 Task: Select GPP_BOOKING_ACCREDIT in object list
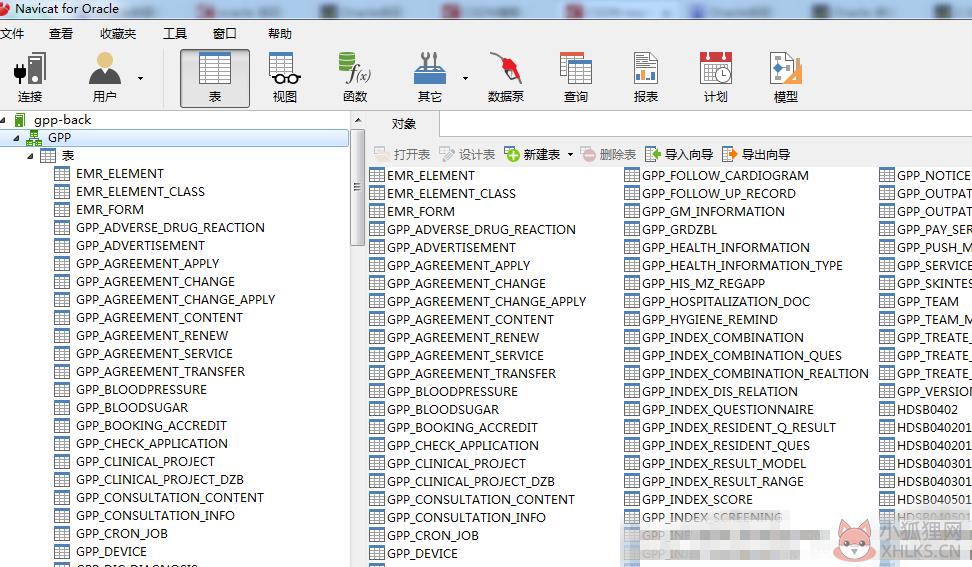[462, 427]
